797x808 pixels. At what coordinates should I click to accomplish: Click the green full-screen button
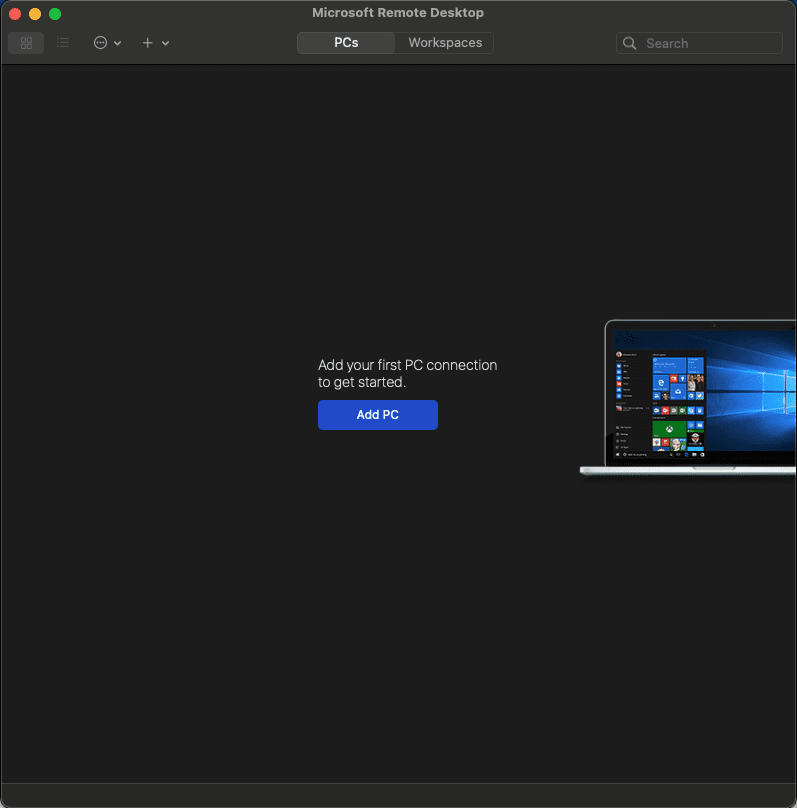coord(55,14)
